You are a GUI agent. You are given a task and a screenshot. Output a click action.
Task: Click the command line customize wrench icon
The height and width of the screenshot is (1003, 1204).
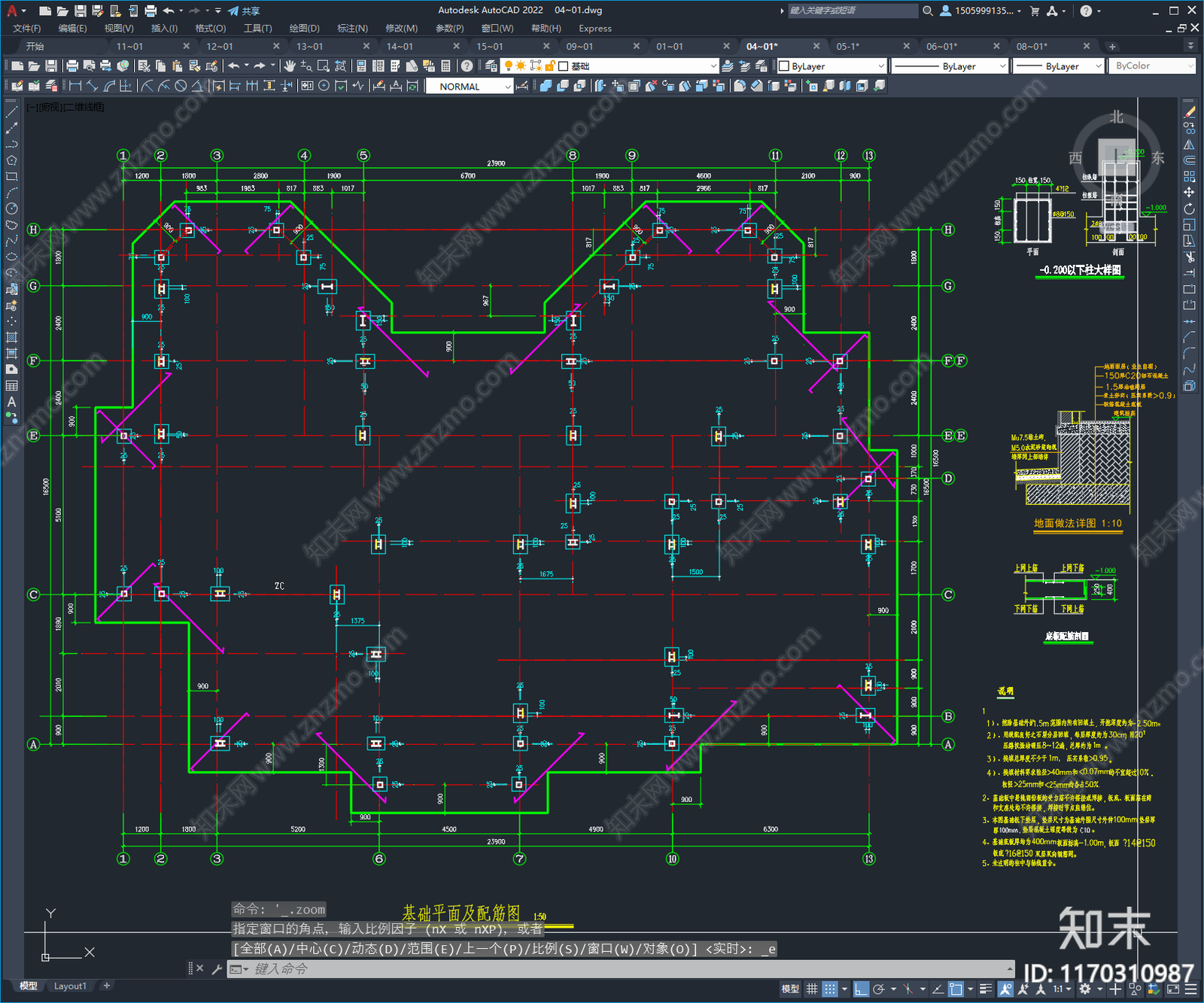[x=217, y=969]
